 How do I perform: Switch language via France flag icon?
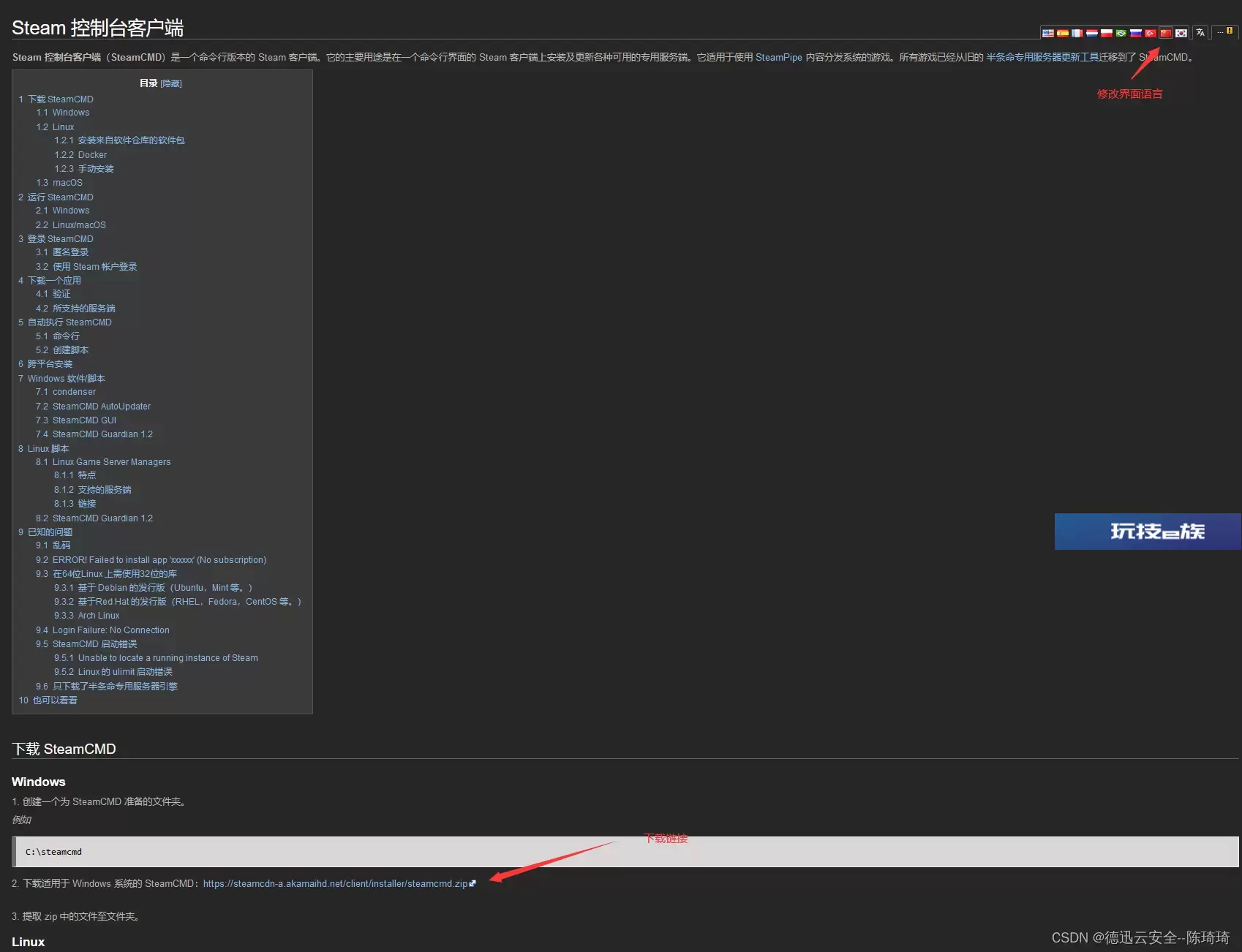tap(1077, 33)
